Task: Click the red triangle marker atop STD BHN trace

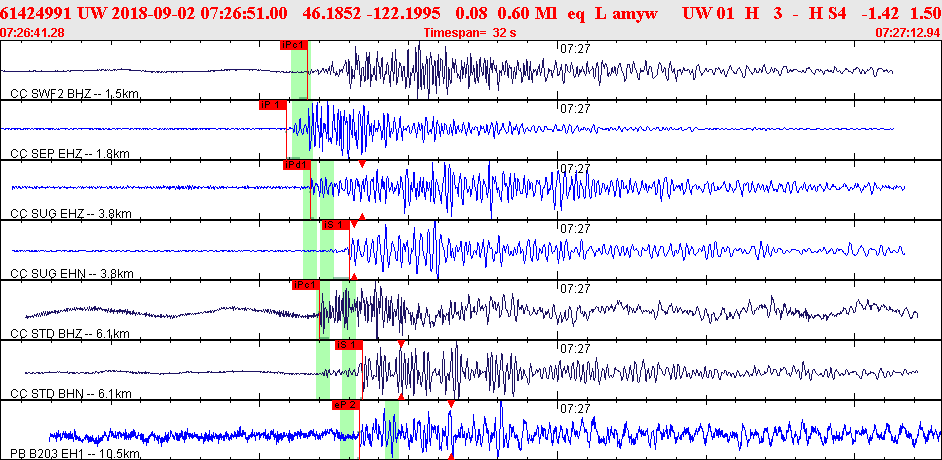Action: (x=401, y=343)
